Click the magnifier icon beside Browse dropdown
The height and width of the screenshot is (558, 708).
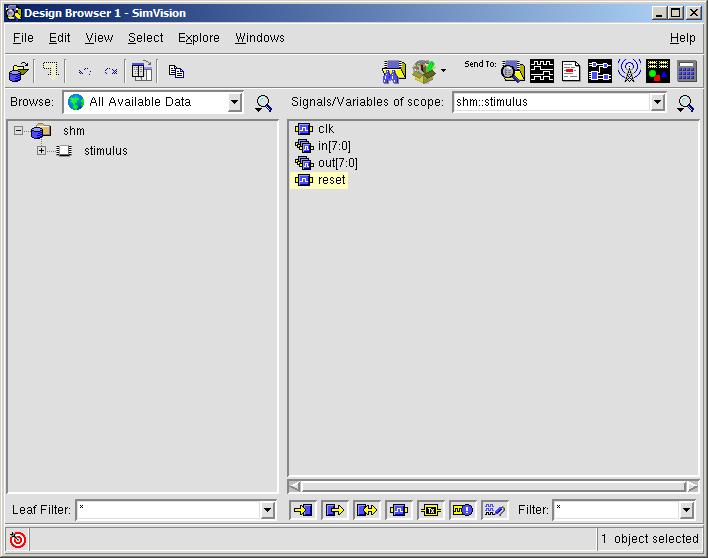pos(263,103)
